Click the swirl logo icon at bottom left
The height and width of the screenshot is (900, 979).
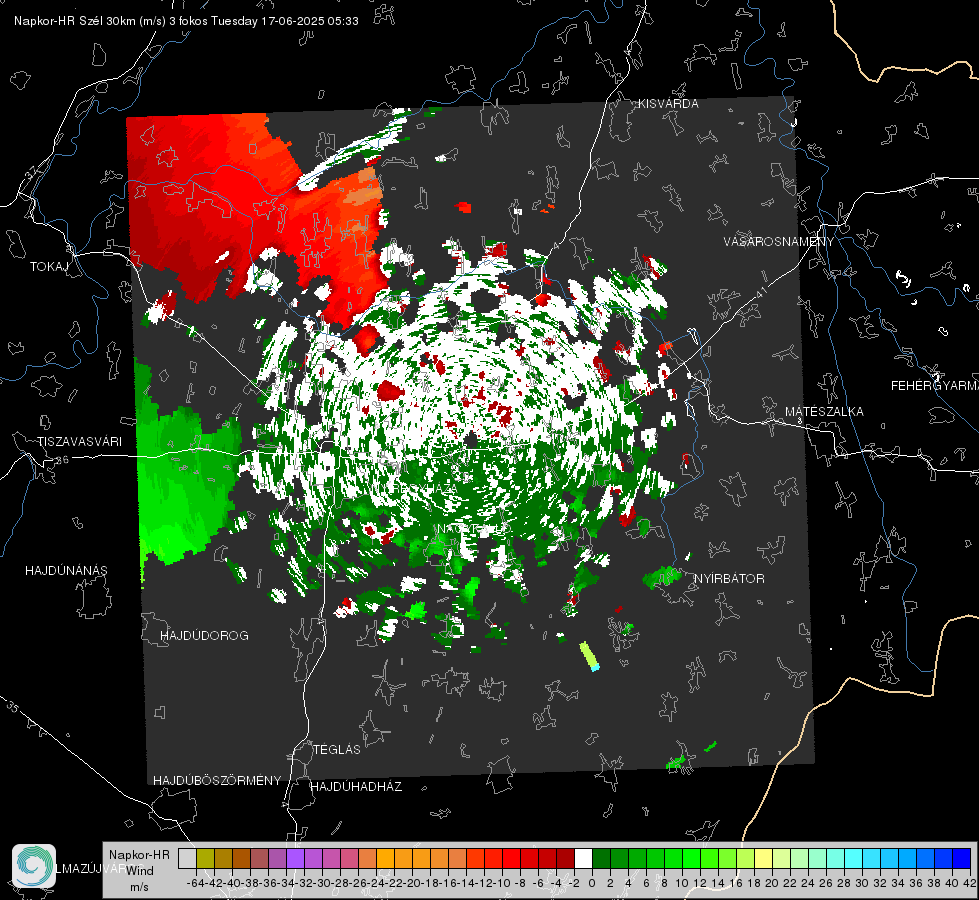(x=34, y=866)
